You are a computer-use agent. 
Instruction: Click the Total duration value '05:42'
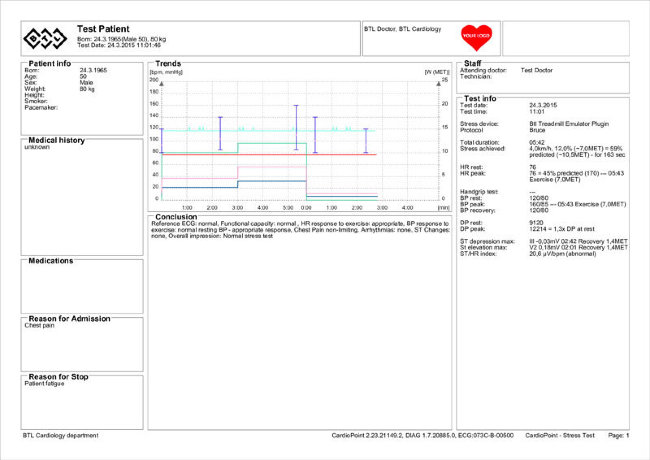click(537, 143)
